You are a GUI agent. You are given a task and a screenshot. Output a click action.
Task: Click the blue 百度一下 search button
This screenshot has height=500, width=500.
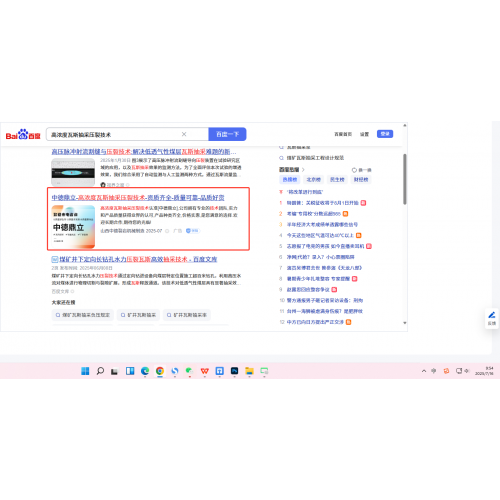point(227,134)
